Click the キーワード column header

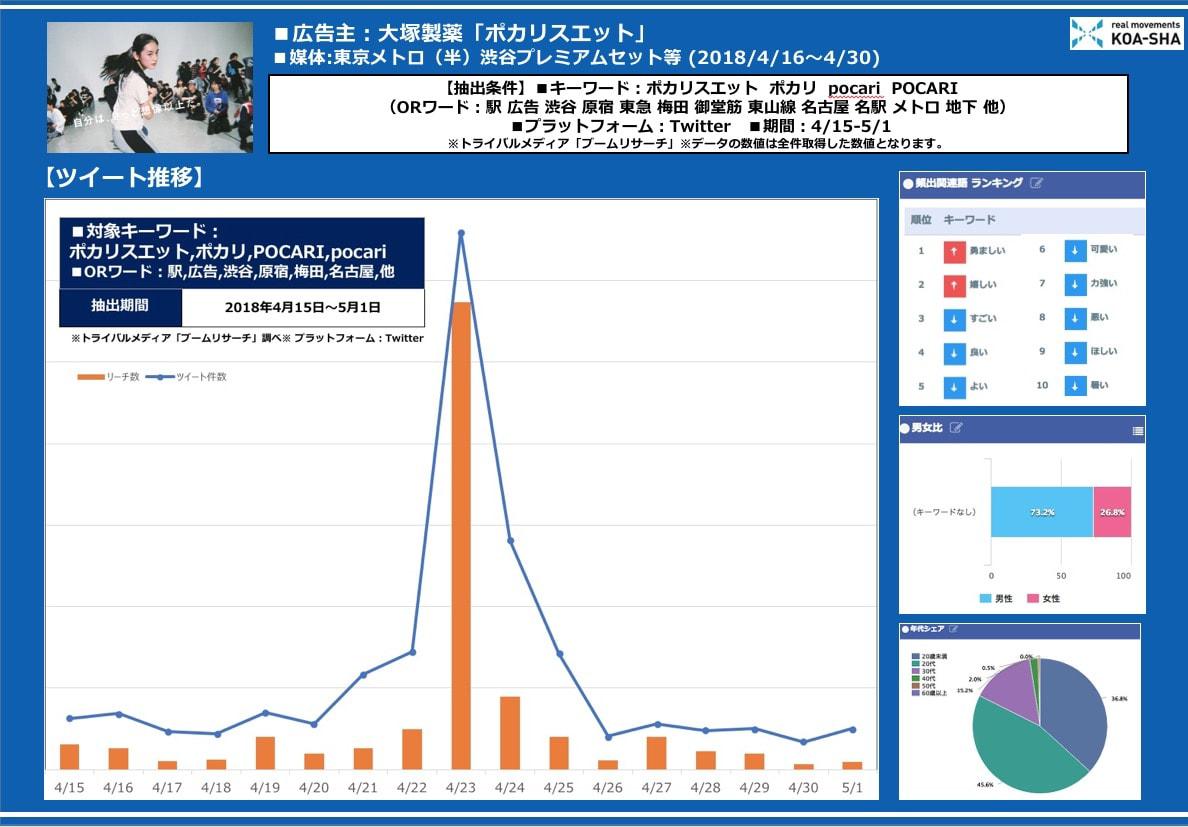(x=969, y=220)
